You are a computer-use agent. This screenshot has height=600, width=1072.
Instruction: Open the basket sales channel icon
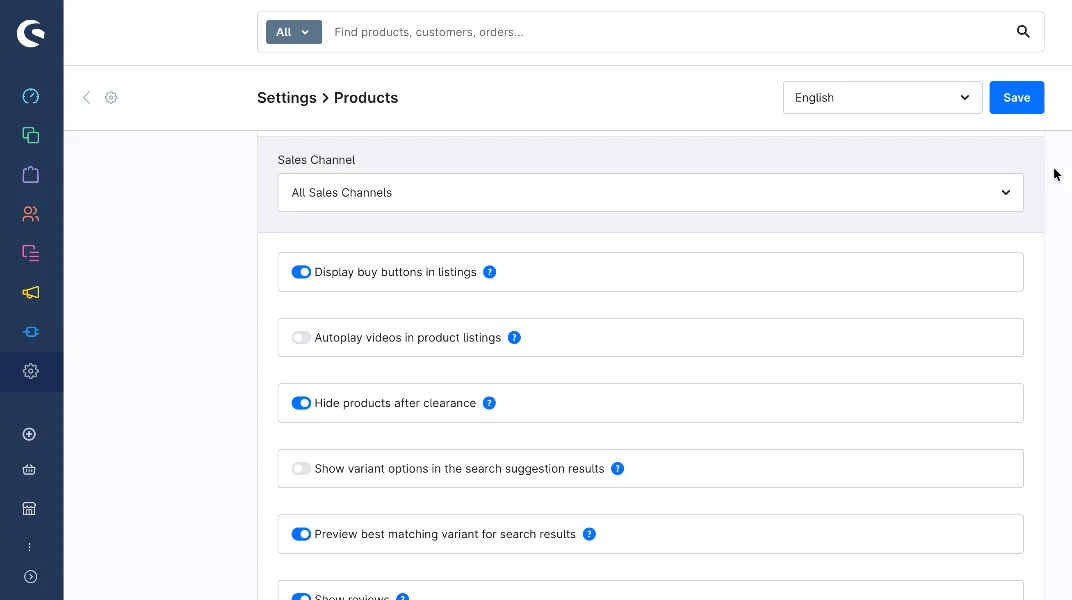point(29,469)
